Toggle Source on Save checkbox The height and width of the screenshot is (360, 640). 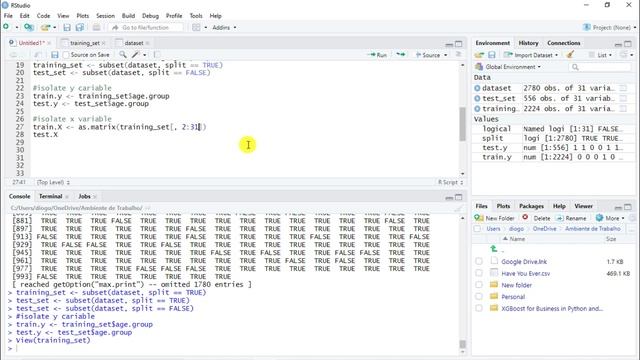[66, 55]
